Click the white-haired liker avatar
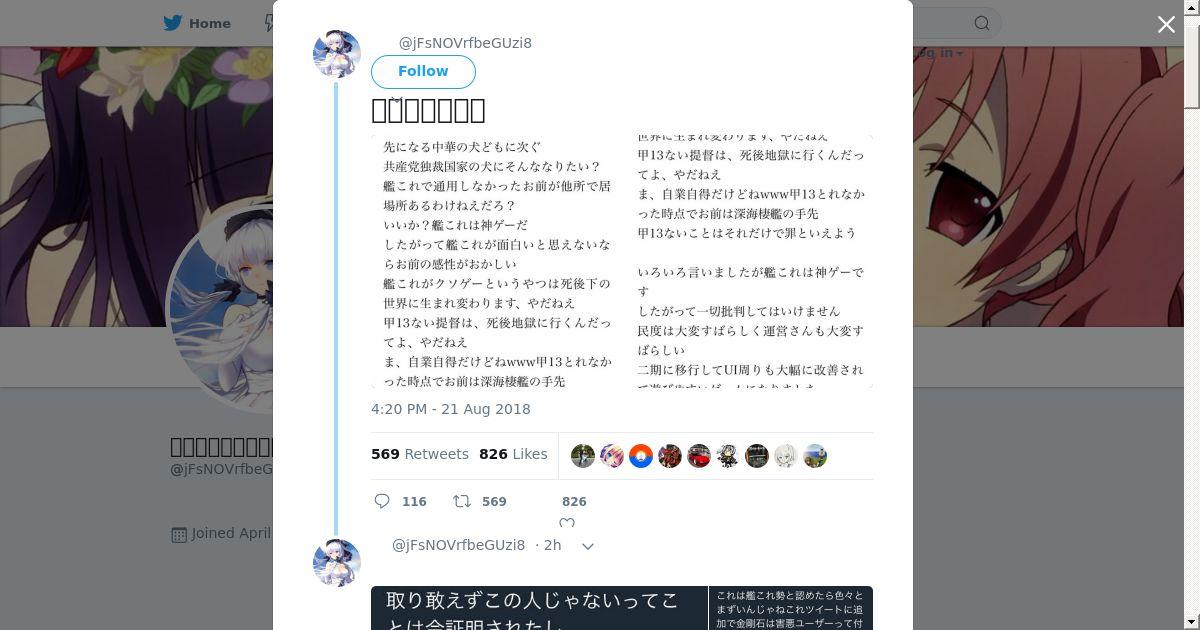Viewport: 1200px width, 630px height. (786, 456)
